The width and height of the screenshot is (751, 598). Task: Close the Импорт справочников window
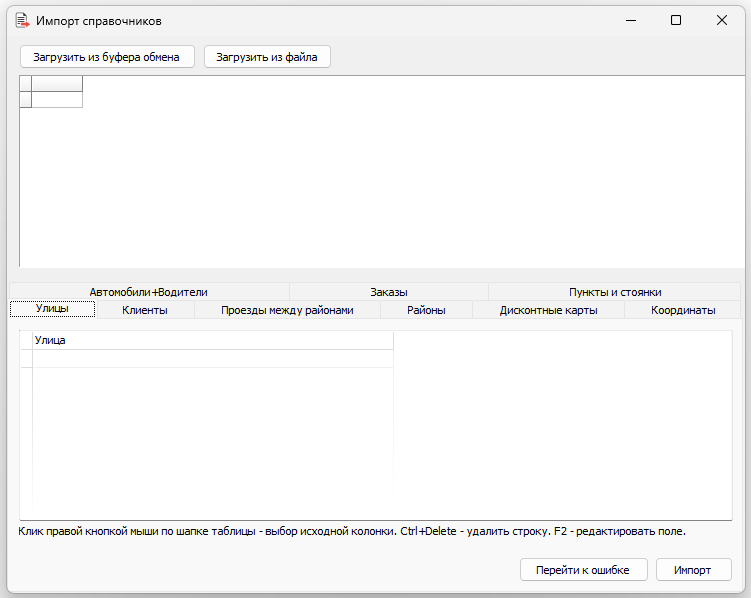pos(721,20)
